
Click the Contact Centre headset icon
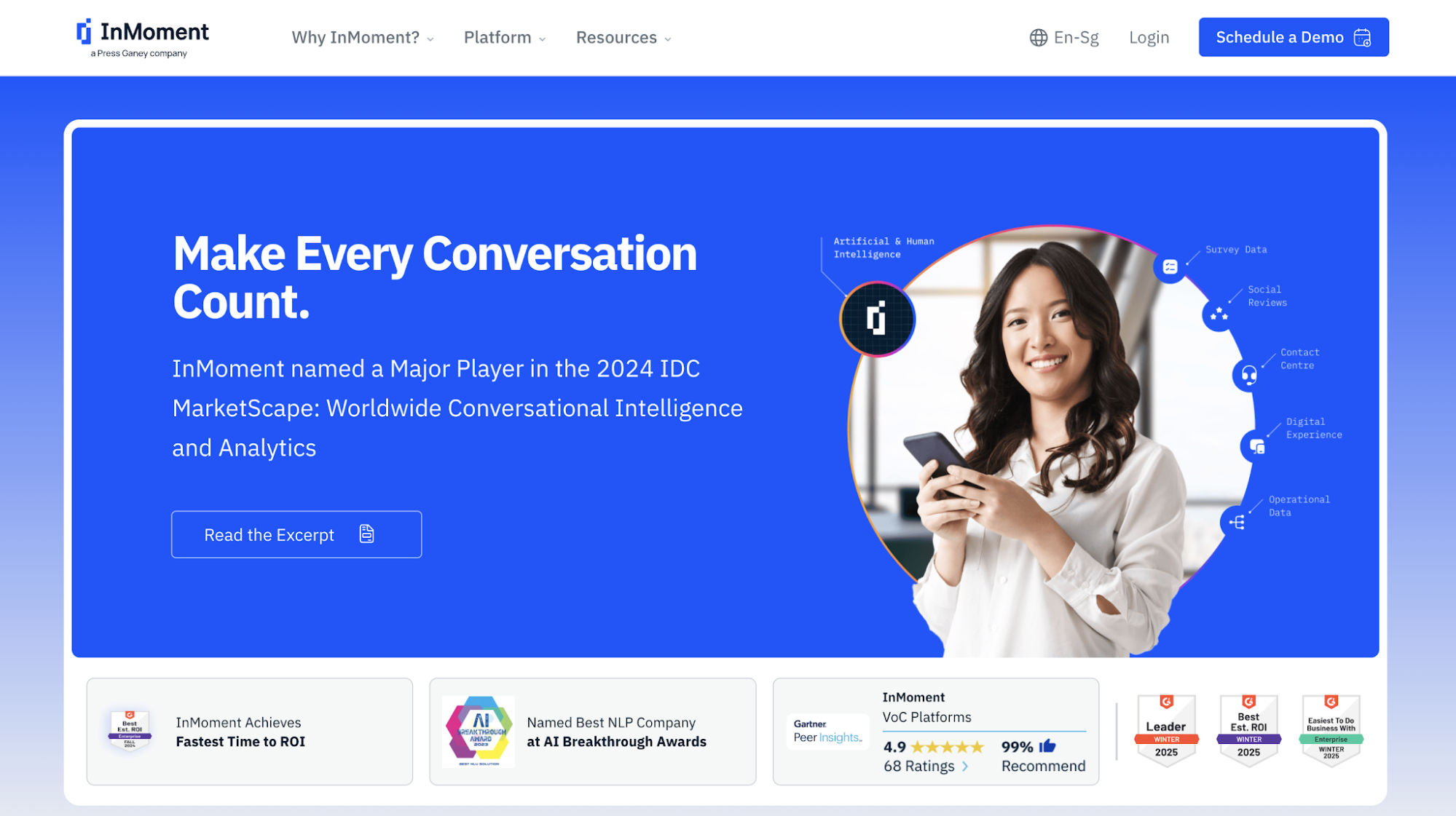click(x=1248, y=376)
